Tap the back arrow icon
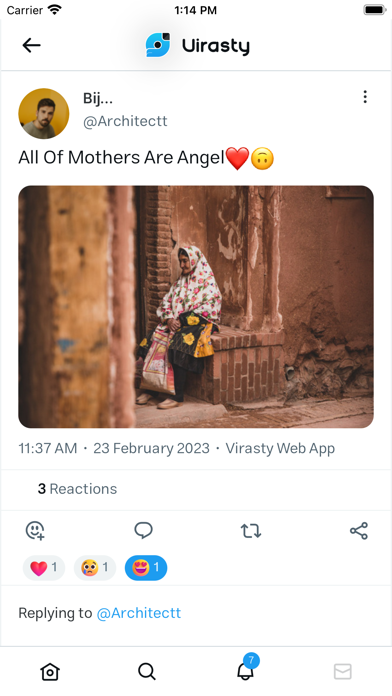The height and width of the screenshot is (696, 392). click(x=32, y=45)
